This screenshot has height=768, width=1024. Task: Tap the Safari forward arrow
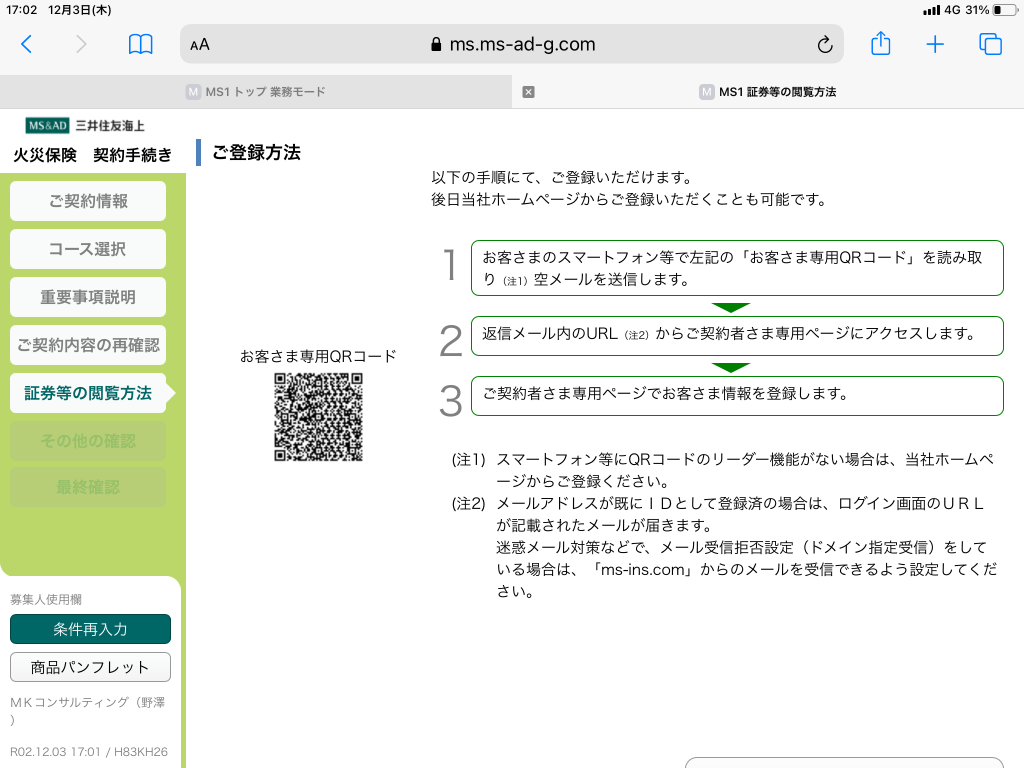point(80,44)
